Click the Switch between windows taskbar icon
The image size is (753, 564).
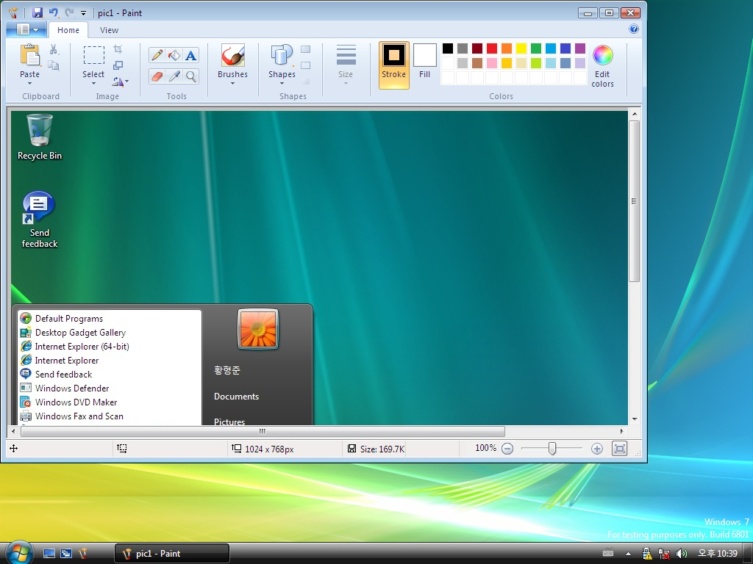(x=66, y=553)
